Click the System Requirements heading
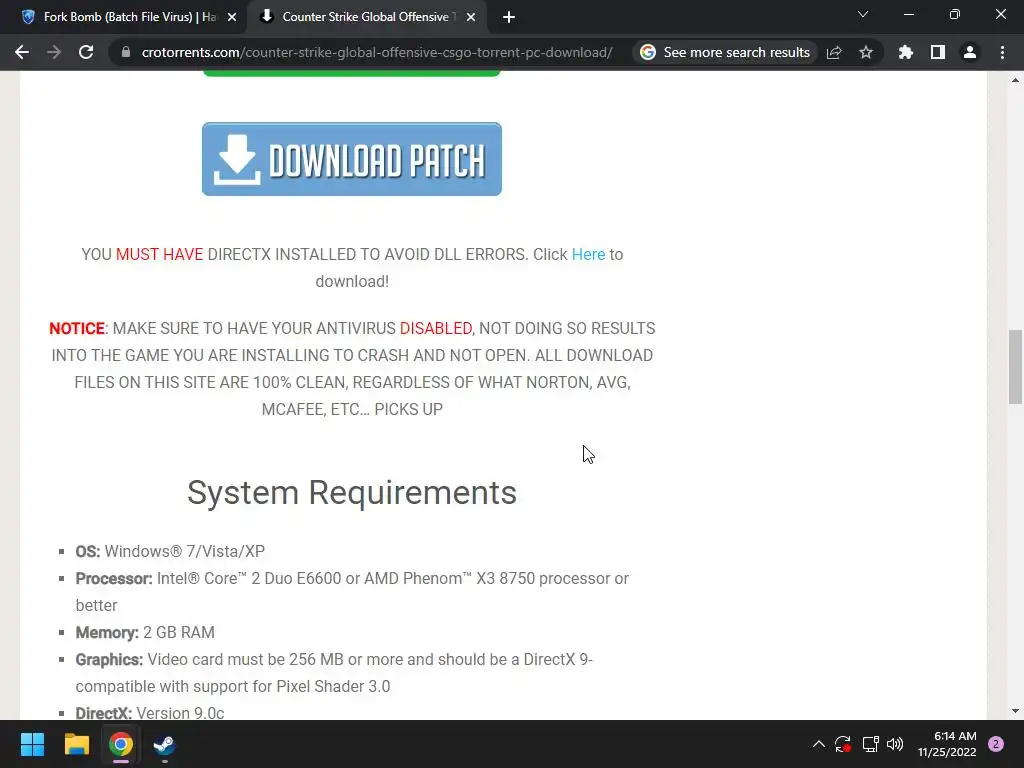The width and height of the screenshot is (1024, 768). (352, 492)
